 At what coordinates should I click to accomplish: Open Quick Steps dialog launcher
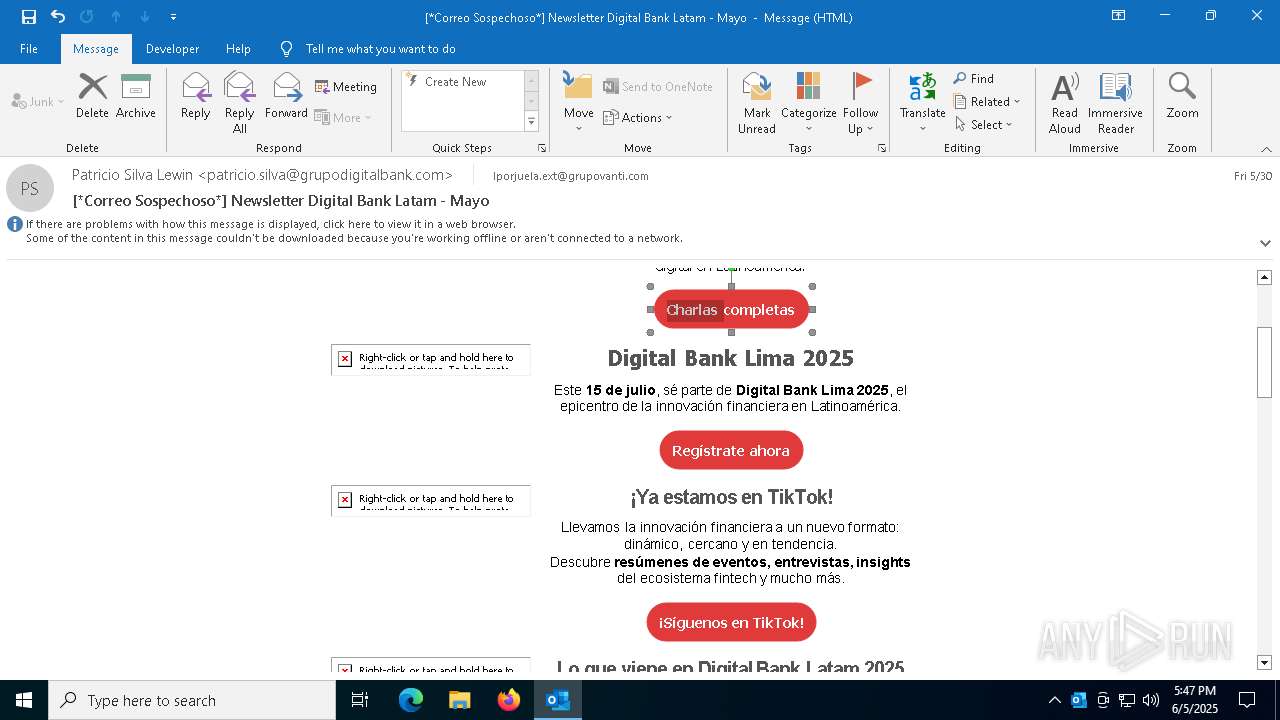[542, 148]
